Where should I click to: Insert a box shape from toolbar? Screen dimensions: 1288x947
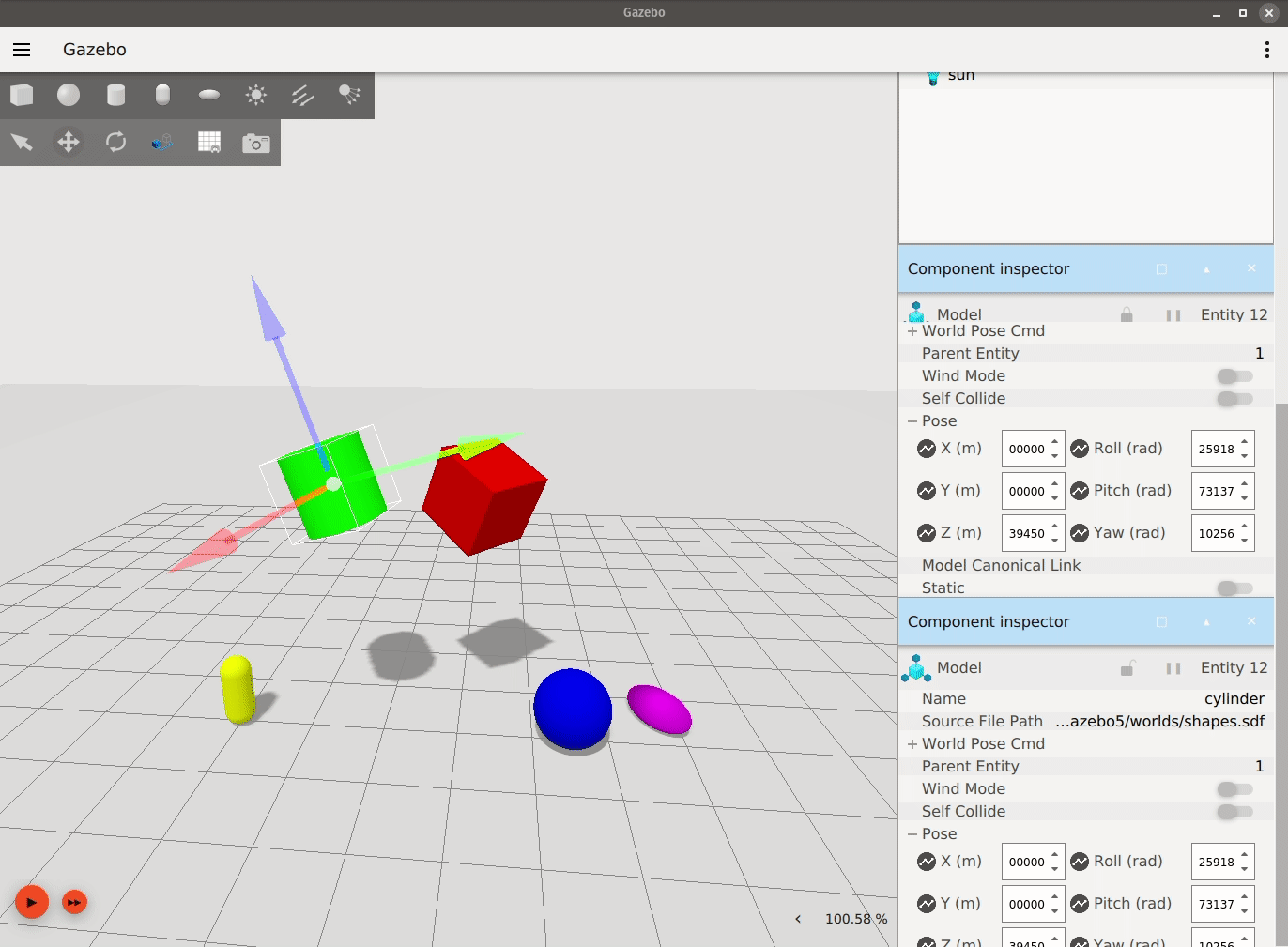point(22,95)
